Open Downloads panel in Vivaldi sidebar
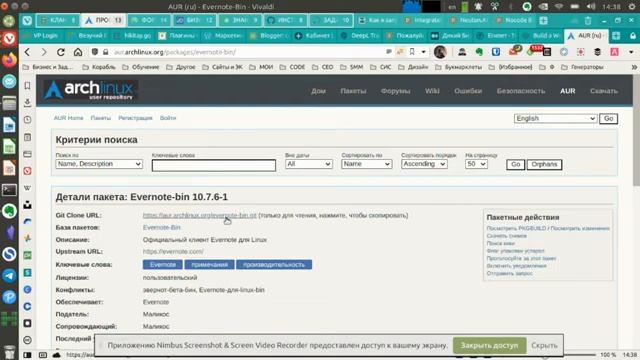 (27, 102)
